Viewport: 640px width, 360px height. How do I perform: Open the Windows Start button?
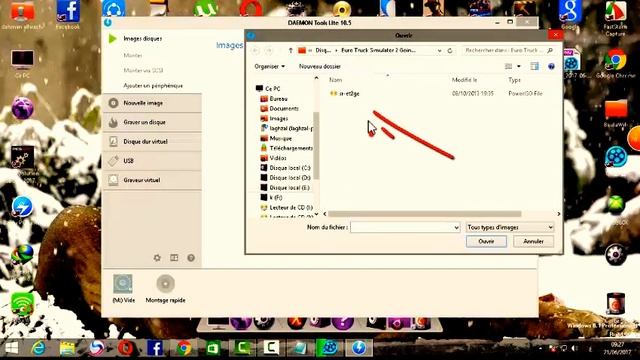coord(11,348)
